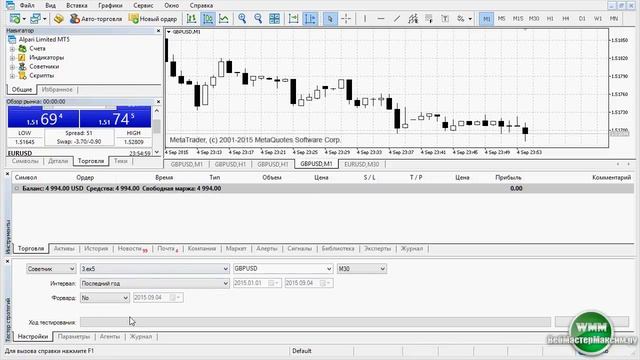640x360 pixels.
Task: Switch to MN timeframe
Action: point(614,19)
